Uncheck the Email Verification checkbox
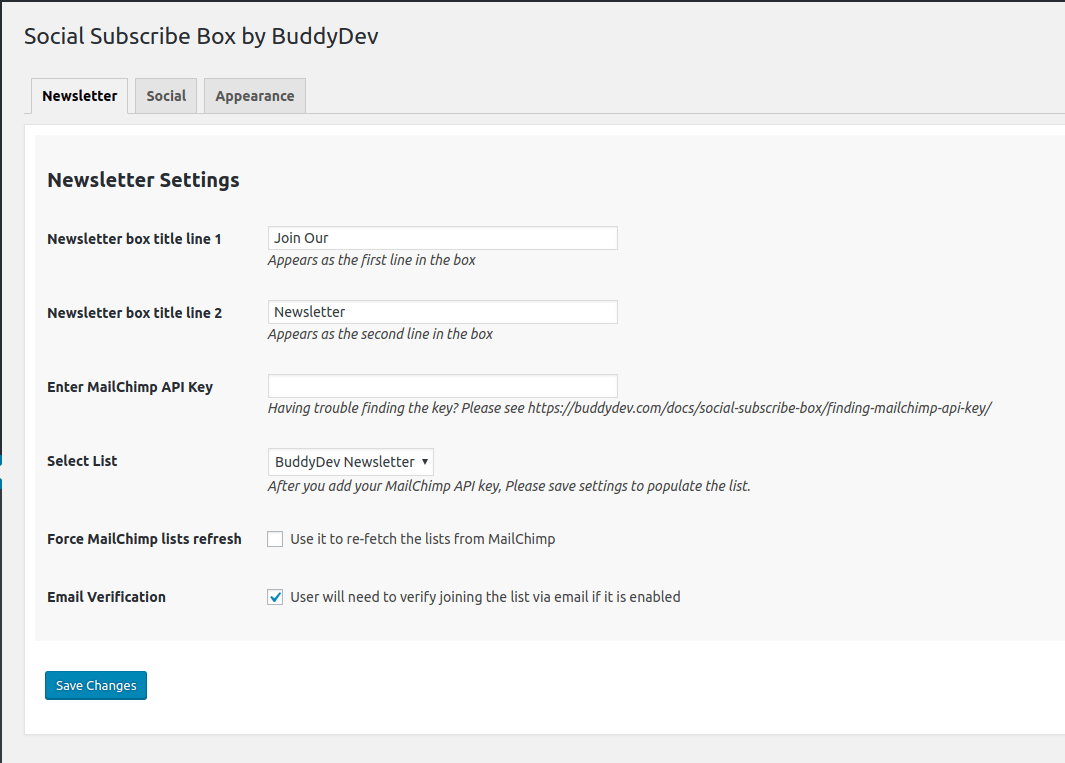 (x=275, y=597)
